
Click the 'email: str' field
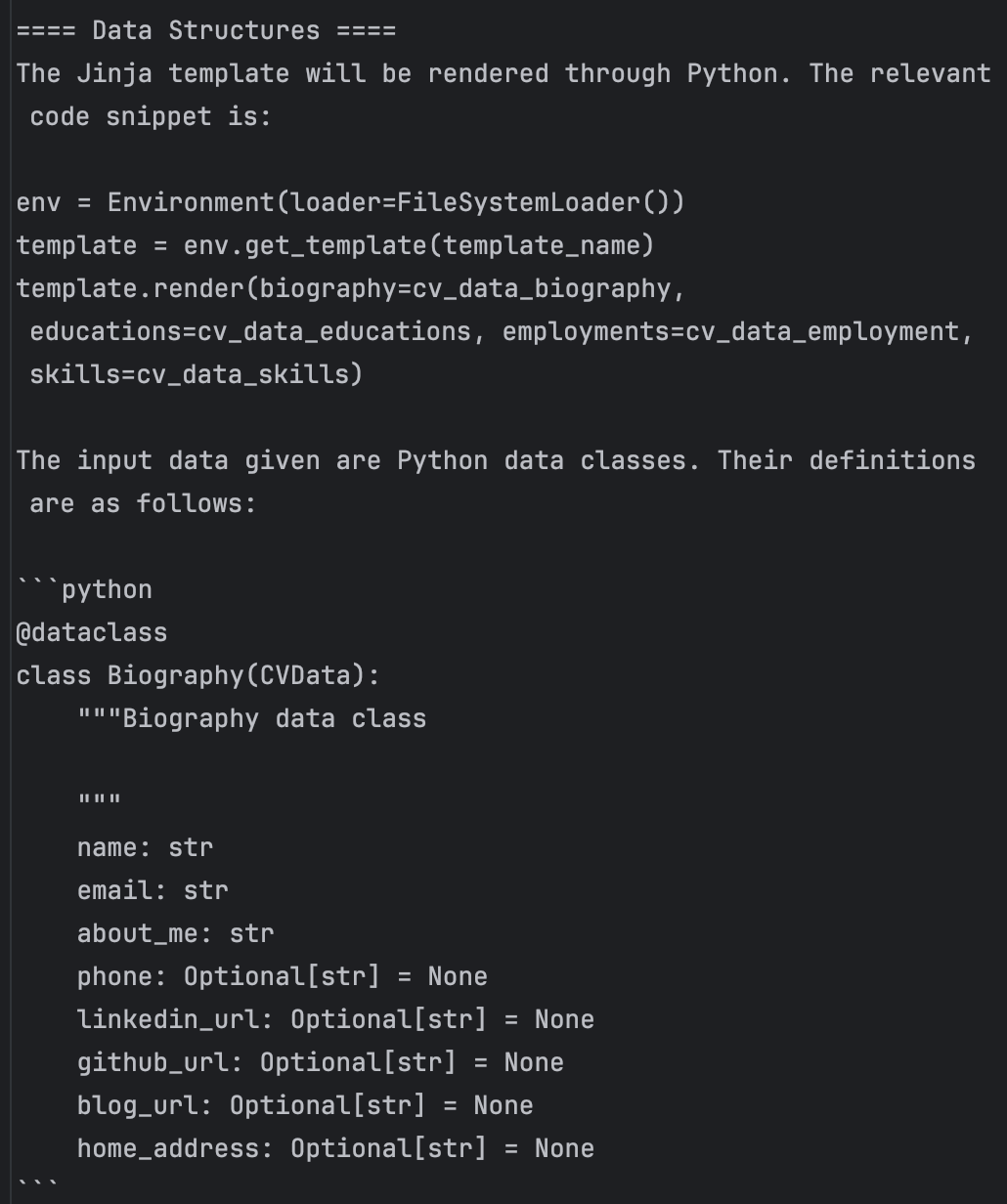pyautogui.click(x=153, y=890)
